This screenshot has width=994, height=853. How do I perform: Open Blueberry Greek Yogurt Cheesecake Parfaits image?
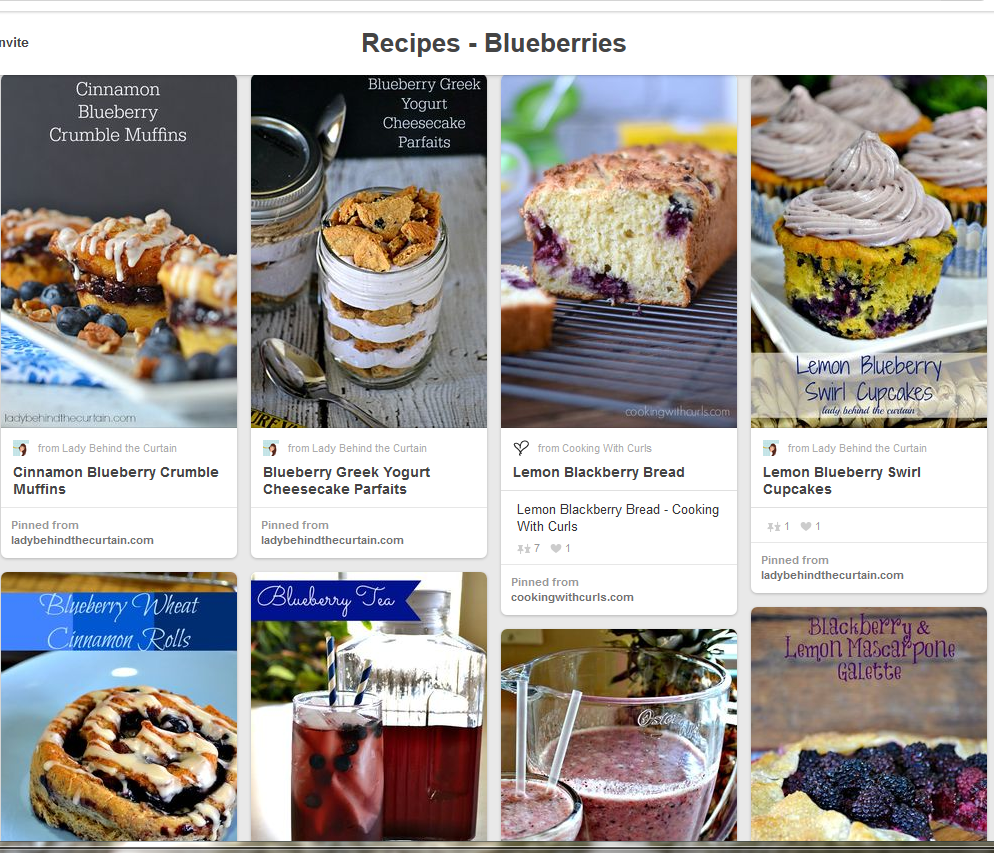[369, 252]
